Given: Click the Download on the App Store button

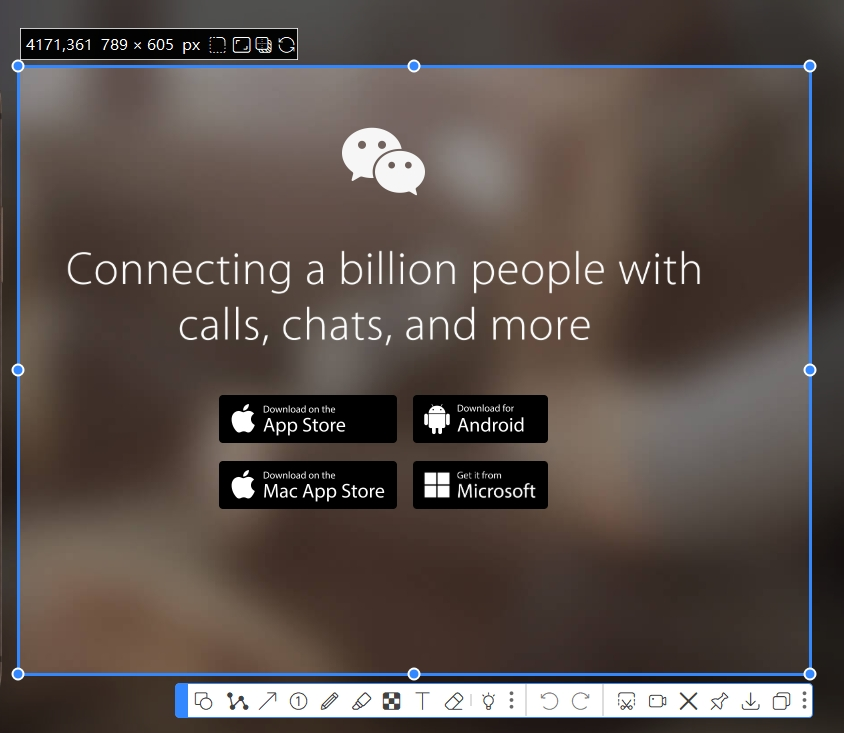Looking at the screenshot, I should coord(308,419).
